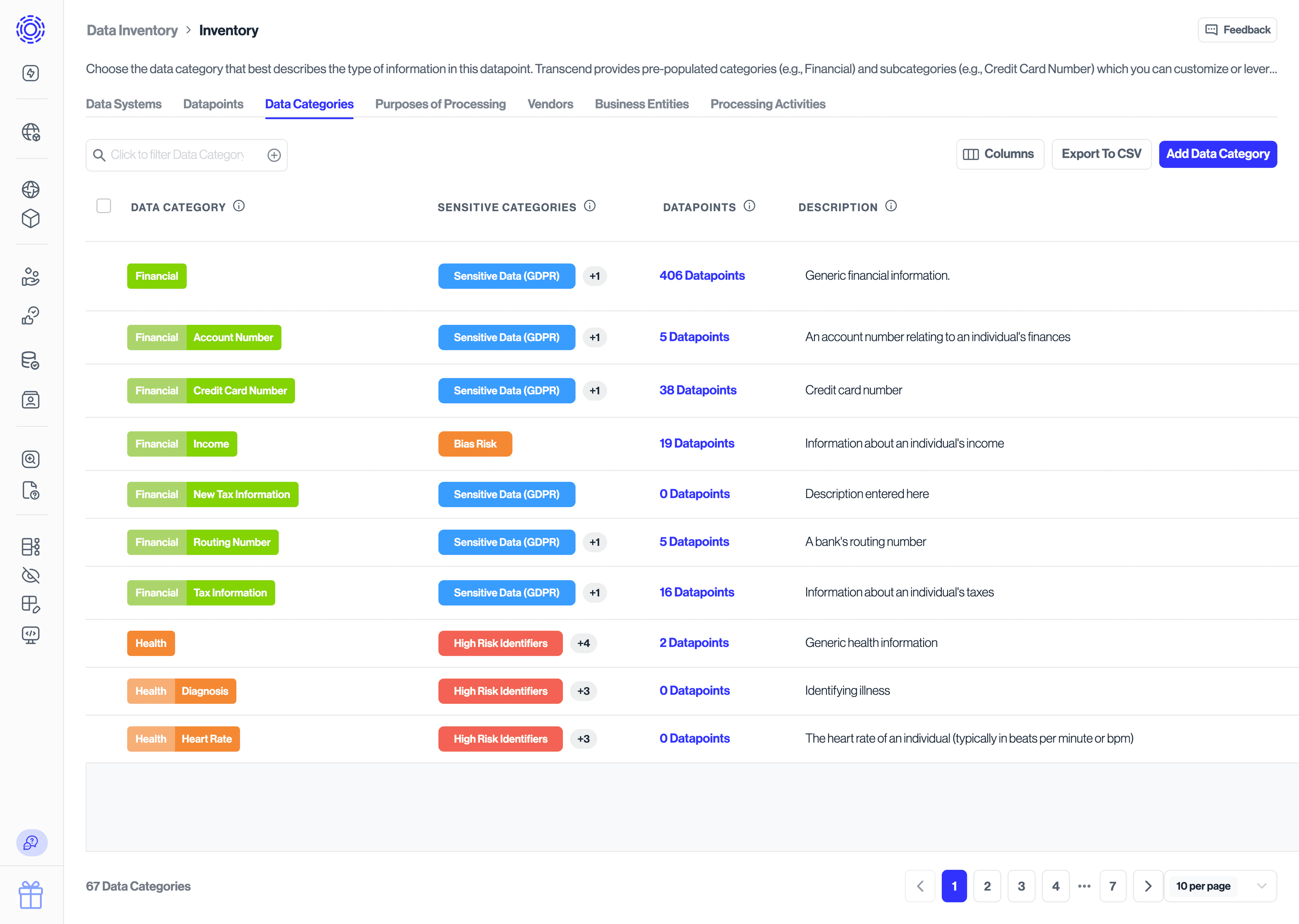Open the 406 Datapoints link for Financial
This screenshot has height=924, width=1299.
(x=702, y=275)
